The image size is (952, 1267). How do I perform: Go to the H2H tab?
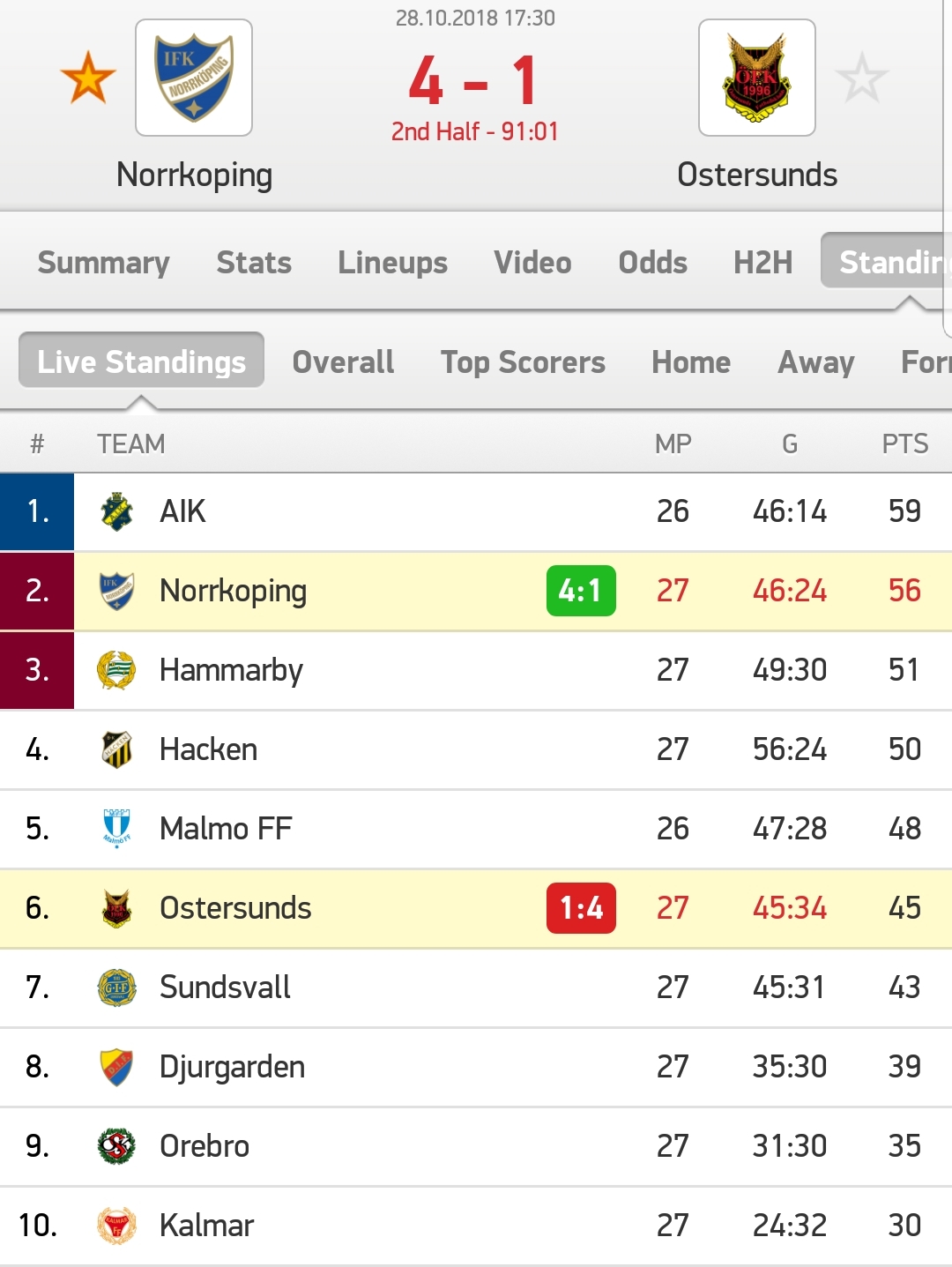point(762,262)
